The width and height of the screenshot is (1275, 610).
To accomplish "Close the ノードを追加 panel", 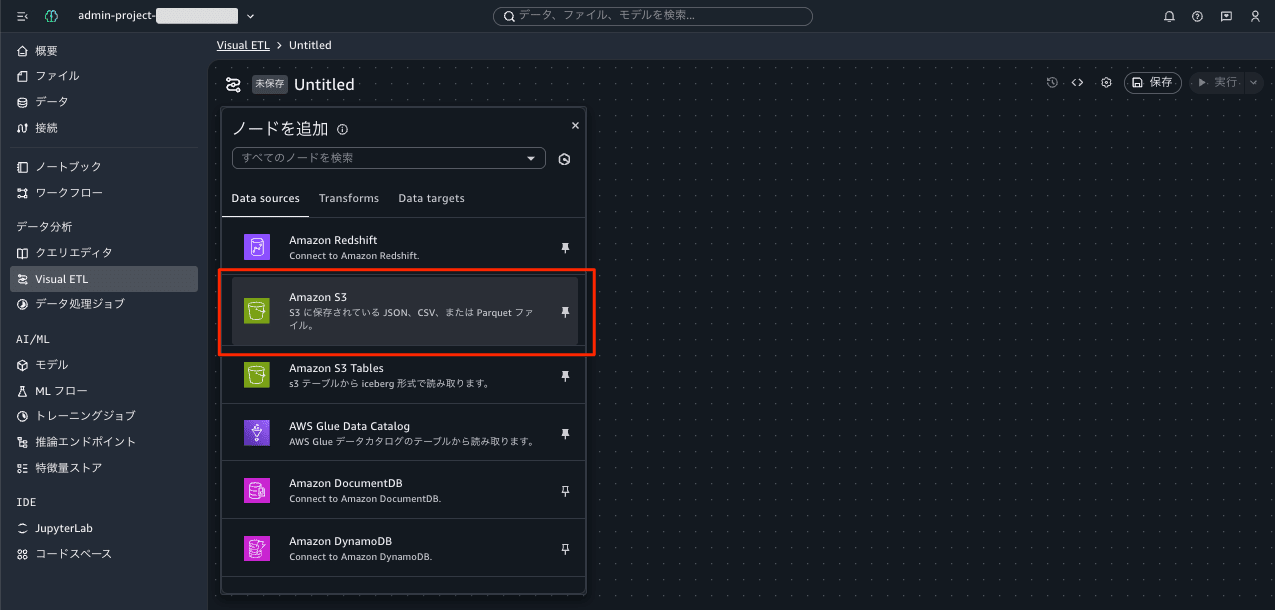I will pos(575,126).
